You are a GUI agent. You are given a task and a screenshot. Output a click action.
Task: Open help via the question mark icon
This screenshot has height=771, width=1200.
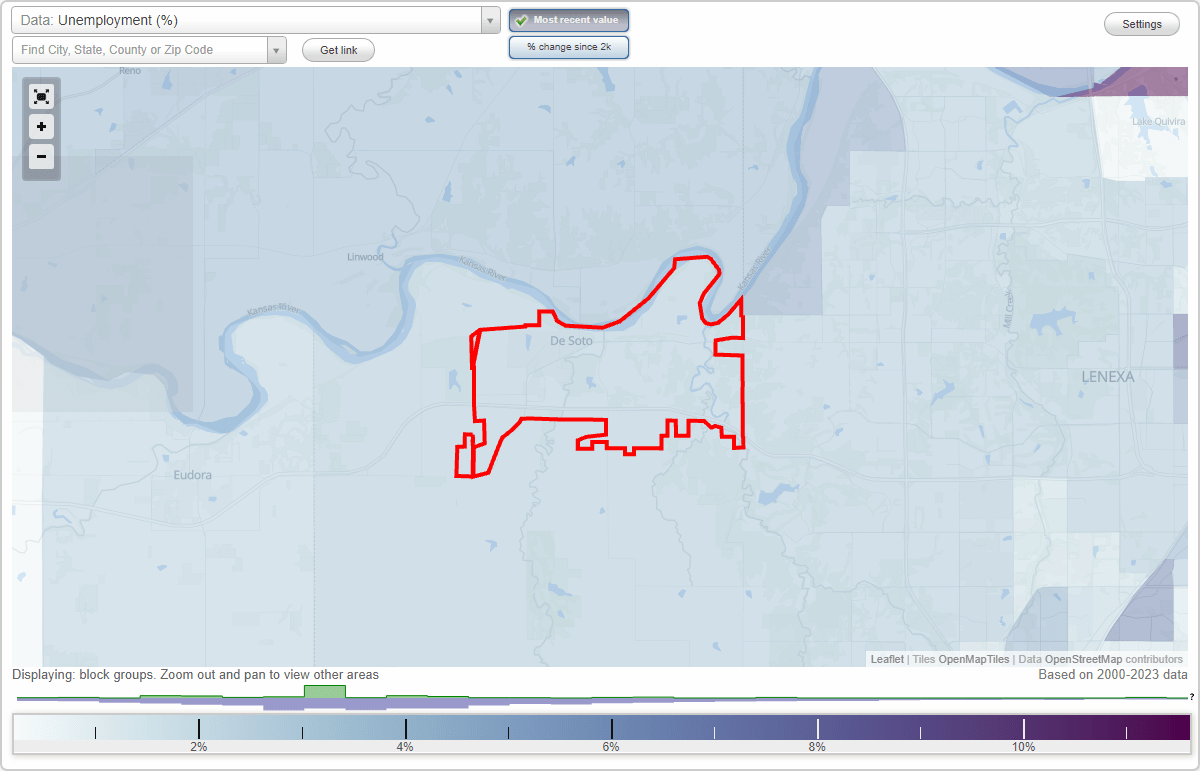pos(1193,697)
